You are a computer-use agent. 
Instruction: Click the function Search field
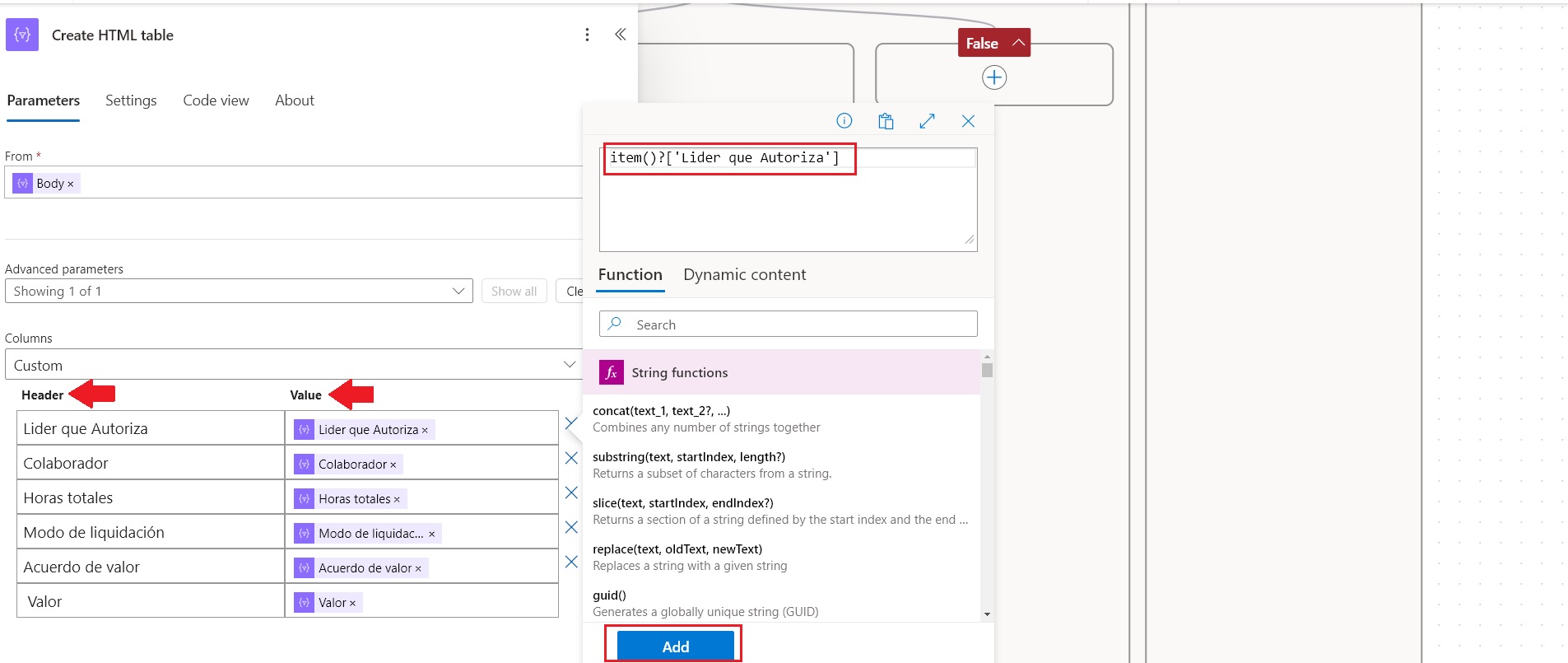[x=788, y=324]
